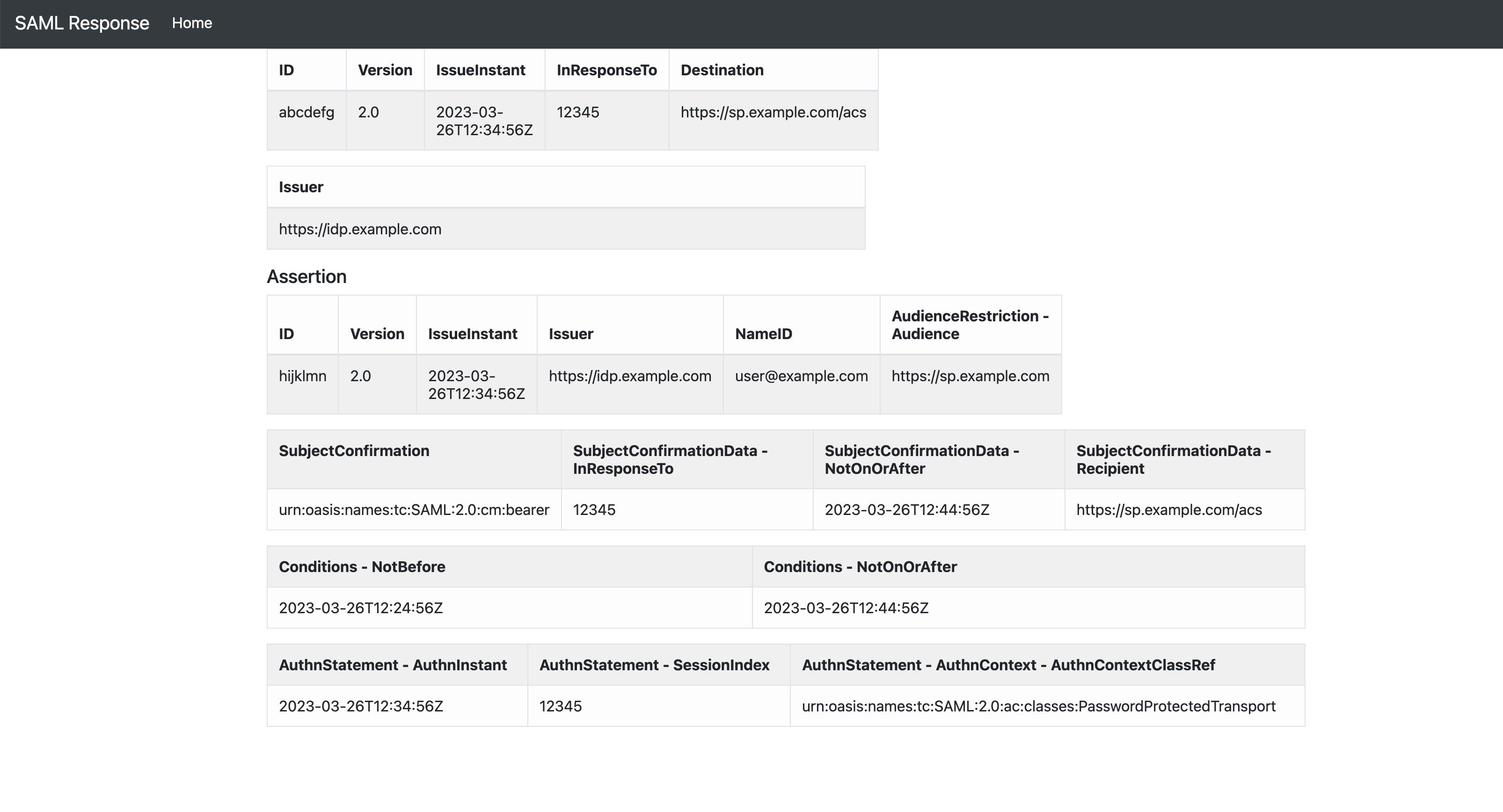Click SubjectConfirmationData - InResponseTo header
Screen dimensions: 1503x812
pos(687,460)
